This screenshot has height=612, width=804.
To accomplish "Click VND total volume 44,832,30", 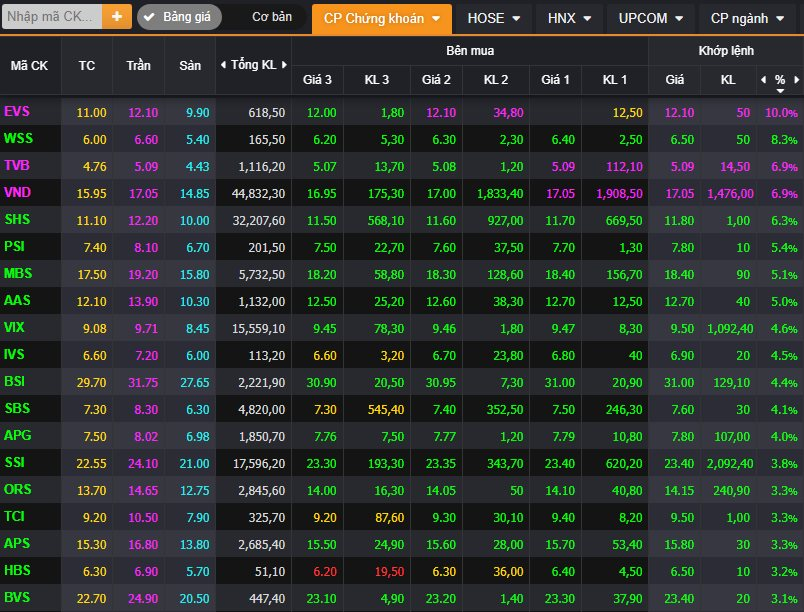I will 258,194.
